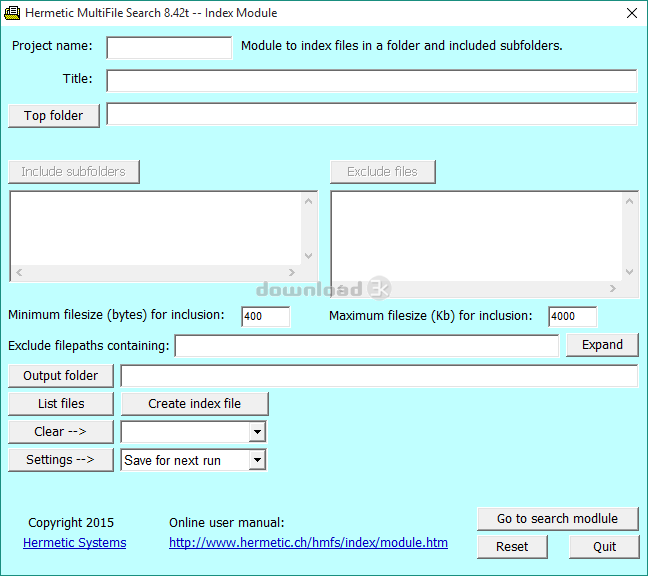Focus the Top folder path field
Screen dimensions: 648x576
tap(372, 114)
